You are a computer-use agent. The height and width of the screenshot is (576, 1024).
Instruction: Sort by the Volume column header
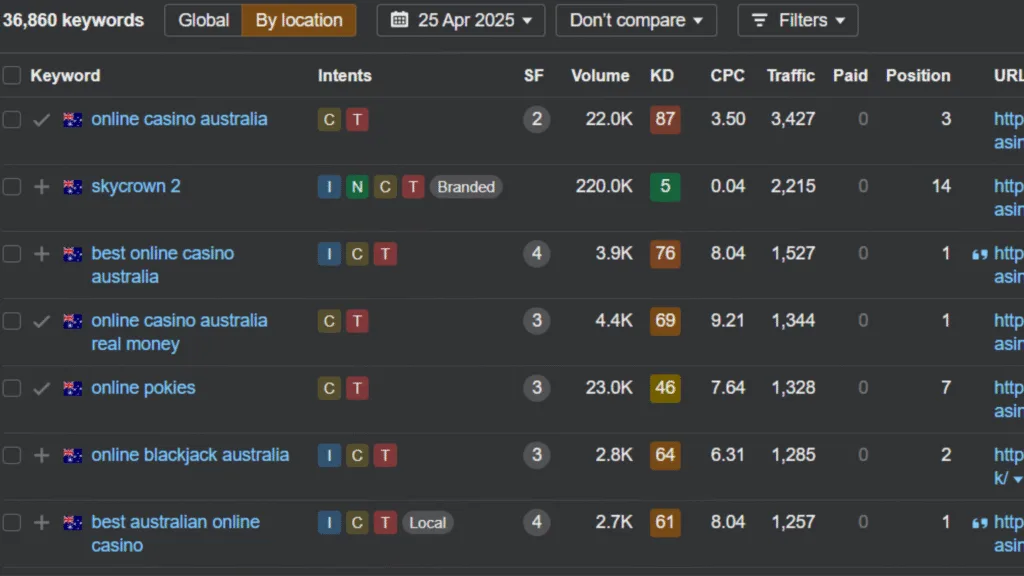(x=600, y=76)
